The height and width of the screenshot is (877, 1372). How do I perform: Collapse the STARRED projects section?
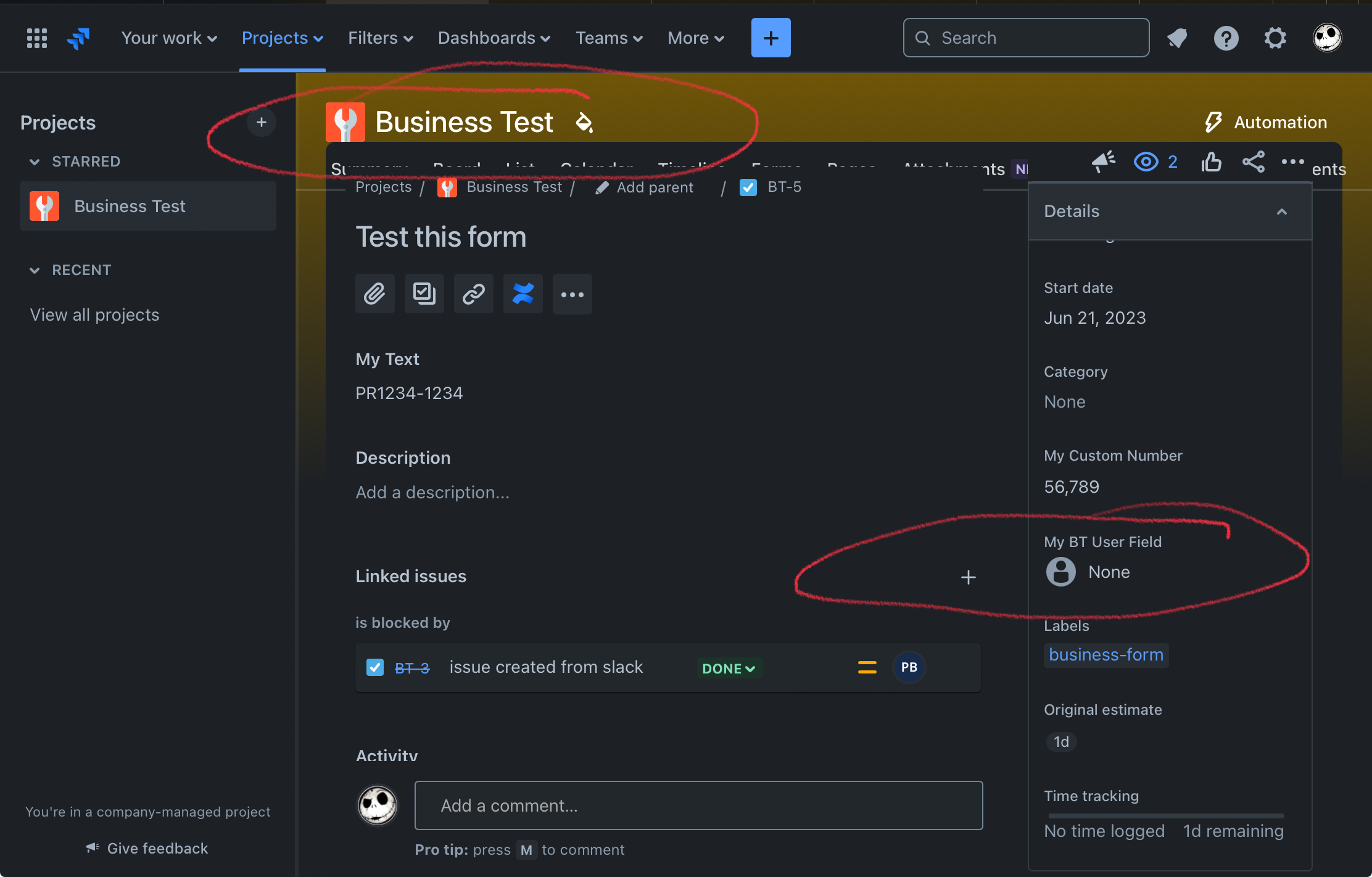pyautogui.click(x=35, y=161)
